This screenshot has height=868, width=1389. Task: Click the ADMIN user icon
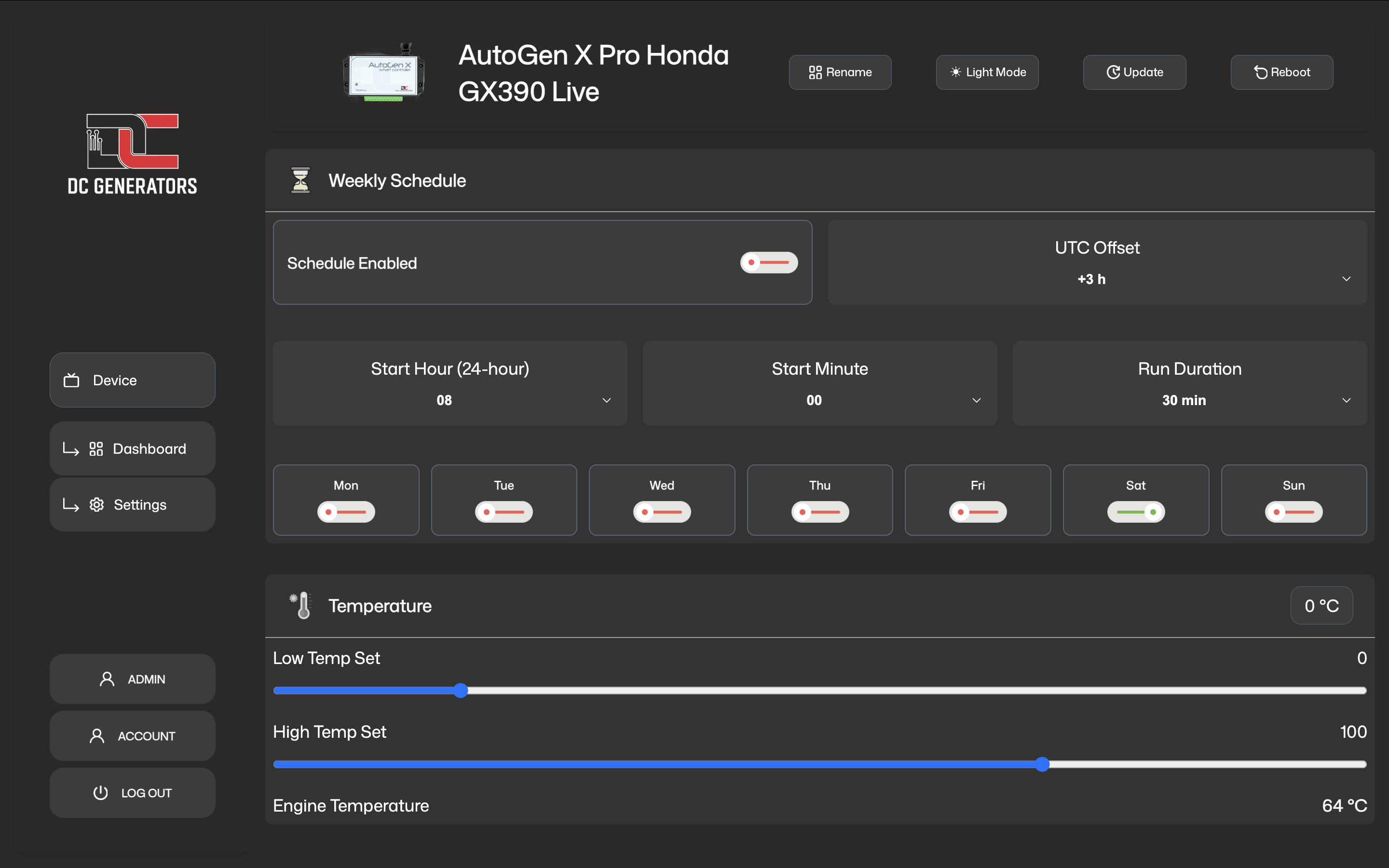(x=108, y=679)
